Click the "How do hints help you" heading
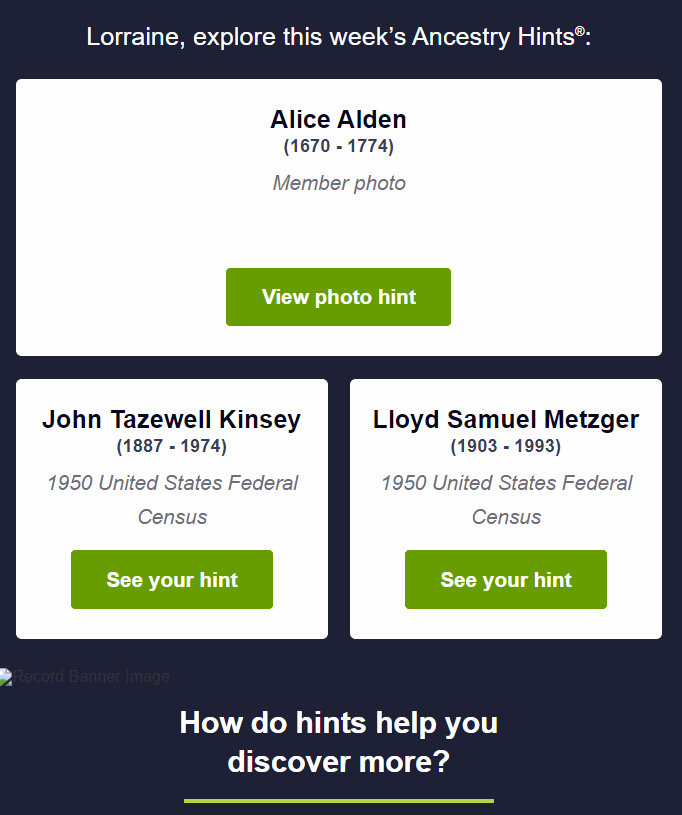 tap(338, 723)
